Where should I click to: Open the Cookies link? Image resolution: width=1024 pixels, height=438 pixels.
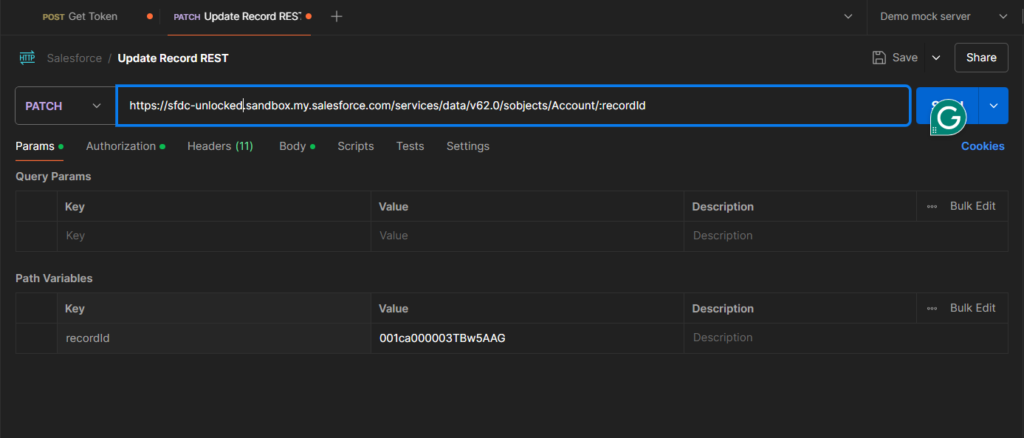point(982,146)
